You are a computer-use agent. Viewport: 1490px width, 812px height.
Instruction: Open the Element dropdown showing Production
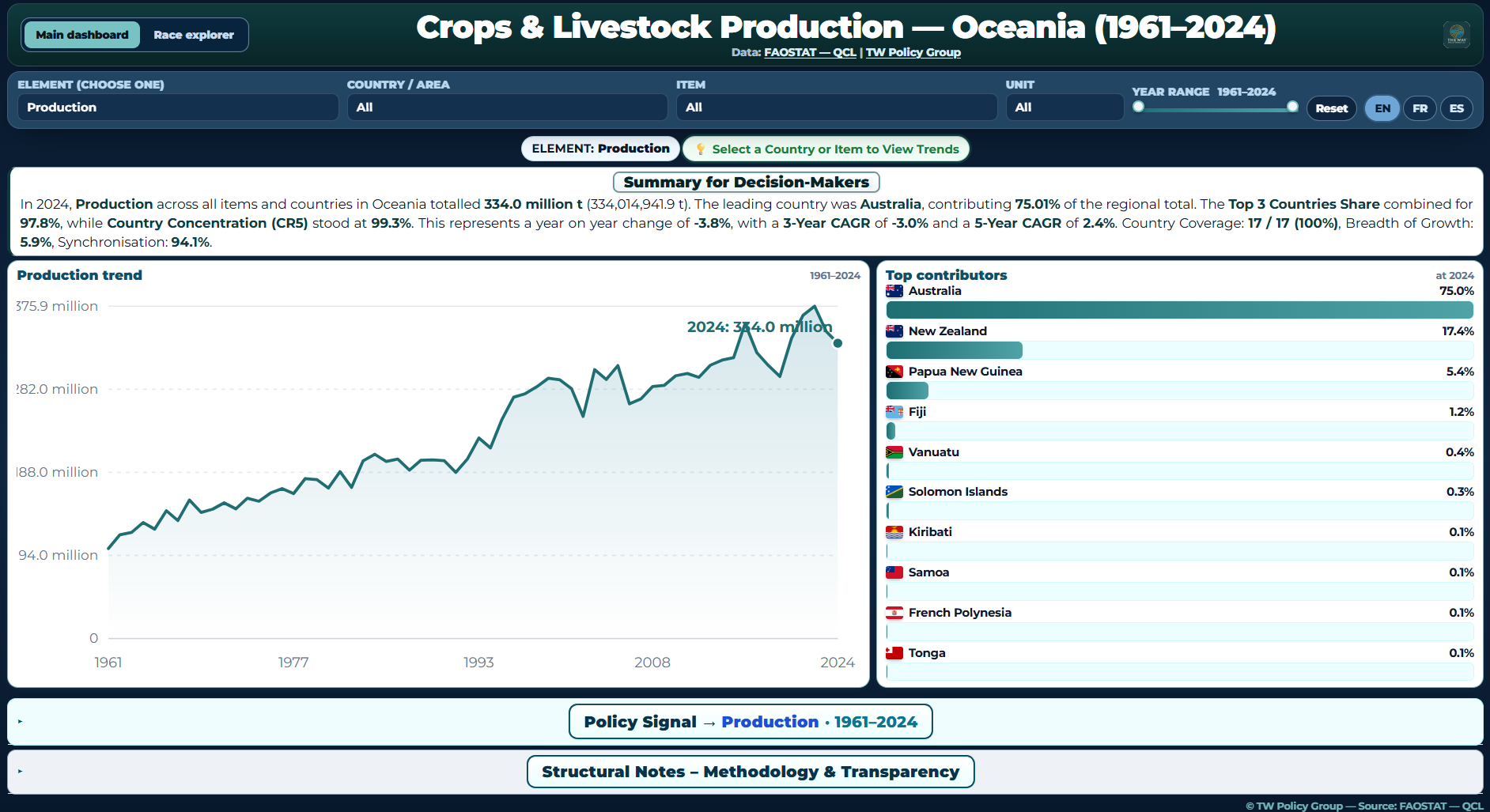[x=178, y=108]
